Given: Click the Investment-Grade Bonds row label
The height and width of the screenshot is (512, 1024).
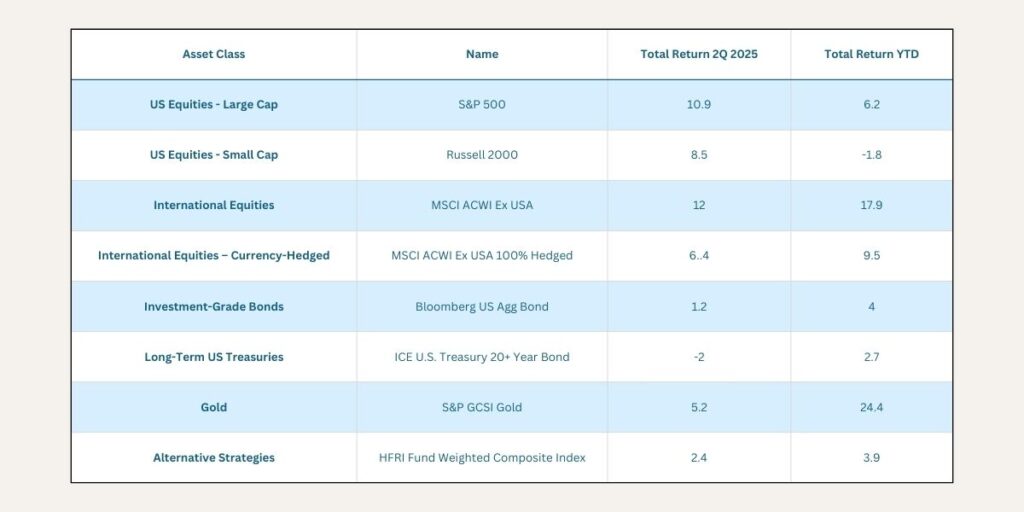Looking at the screenshot, I should 213,306.
